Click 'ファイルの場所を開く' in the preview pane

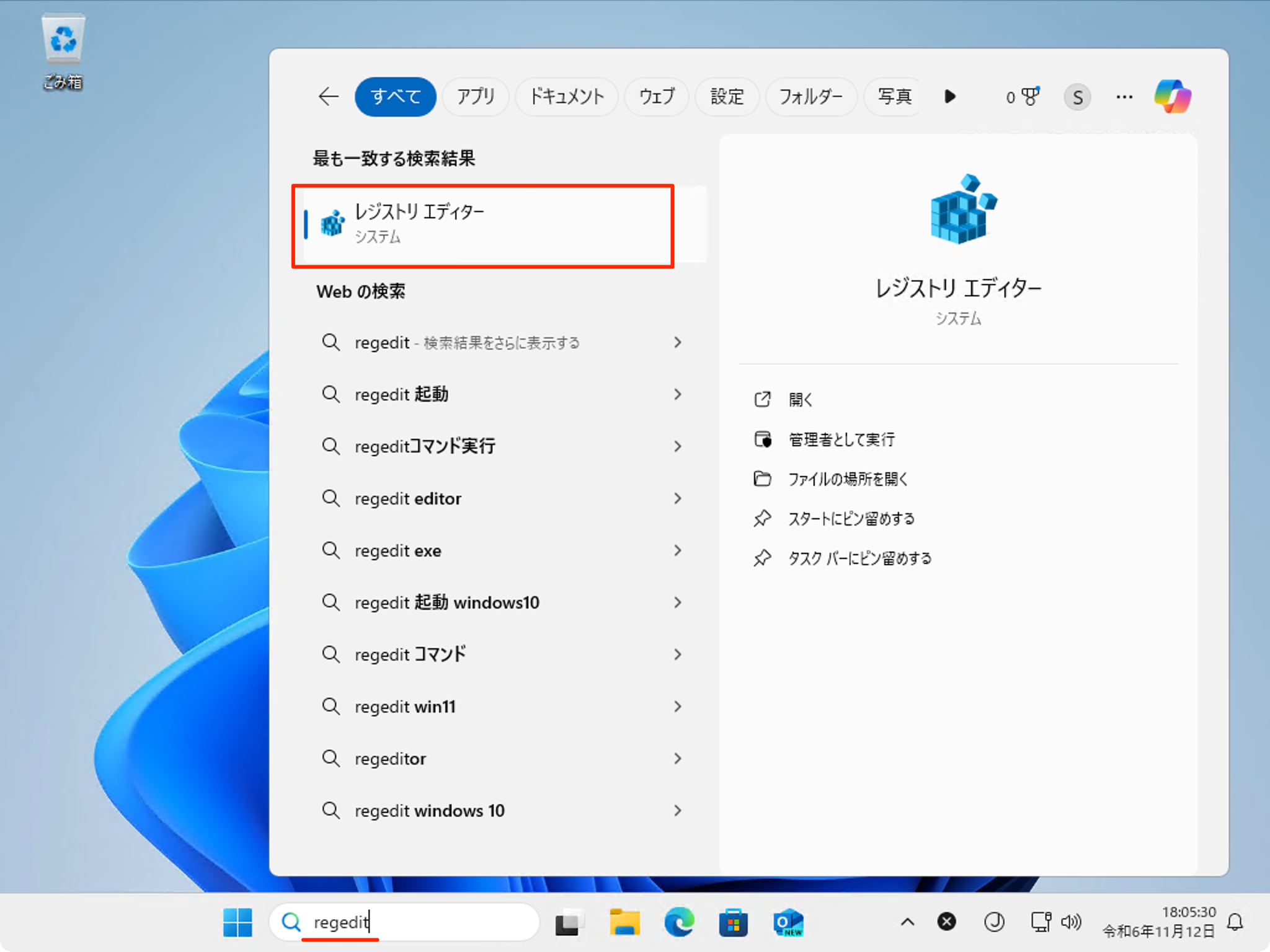coord(848,478)
